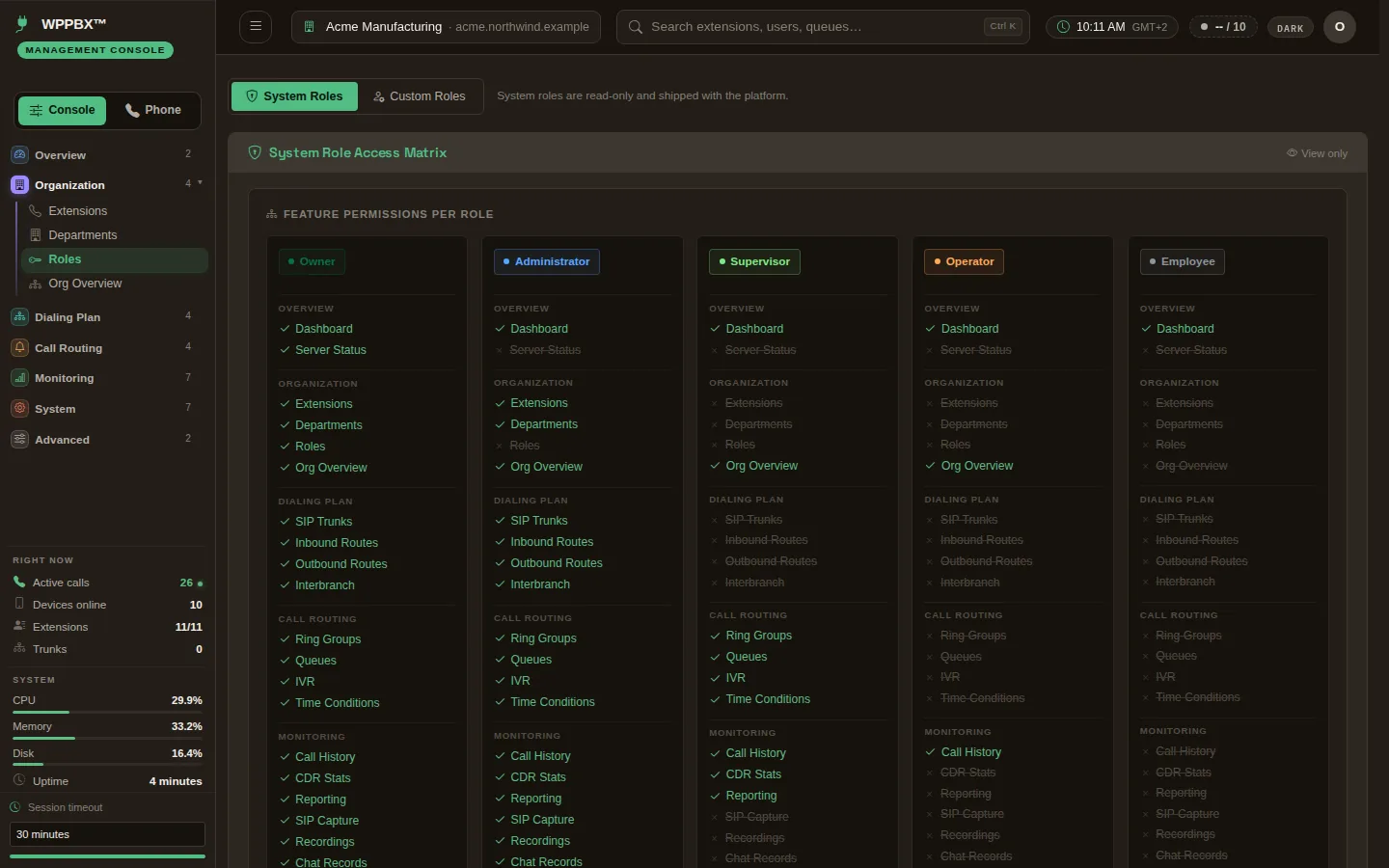Open the Overview section icon in sidebar
The height and width of the screenshot is (868, 1389).
click(x=19, y=154)
